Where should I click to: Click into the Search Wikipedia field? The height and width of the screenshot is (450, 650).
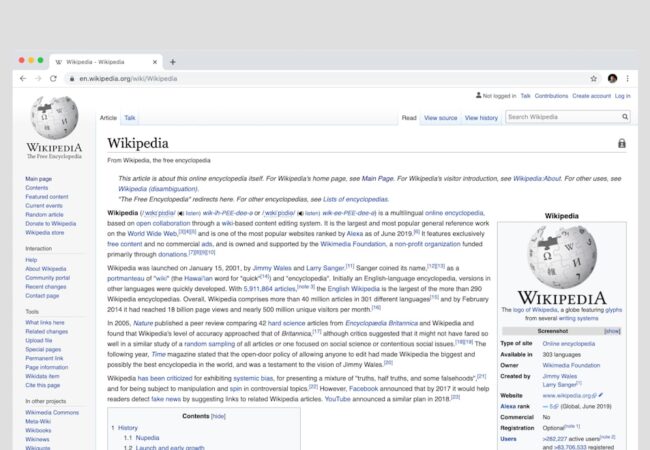(560, 117)
